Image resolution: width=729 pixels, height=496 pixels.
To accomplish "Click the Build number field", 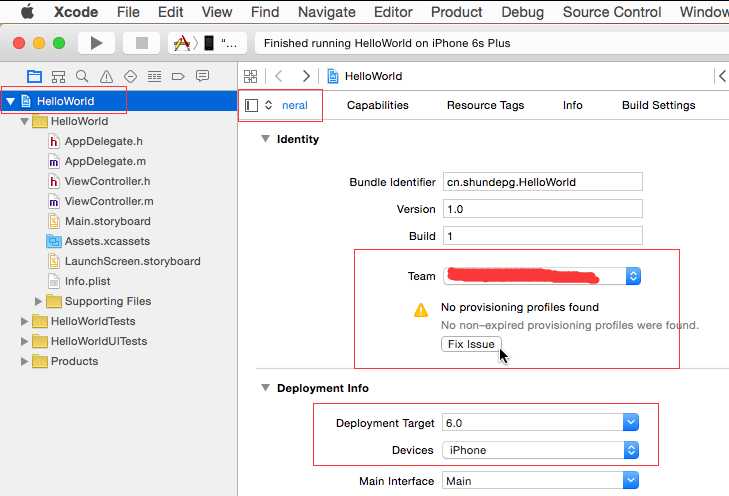I will [543, 236].
